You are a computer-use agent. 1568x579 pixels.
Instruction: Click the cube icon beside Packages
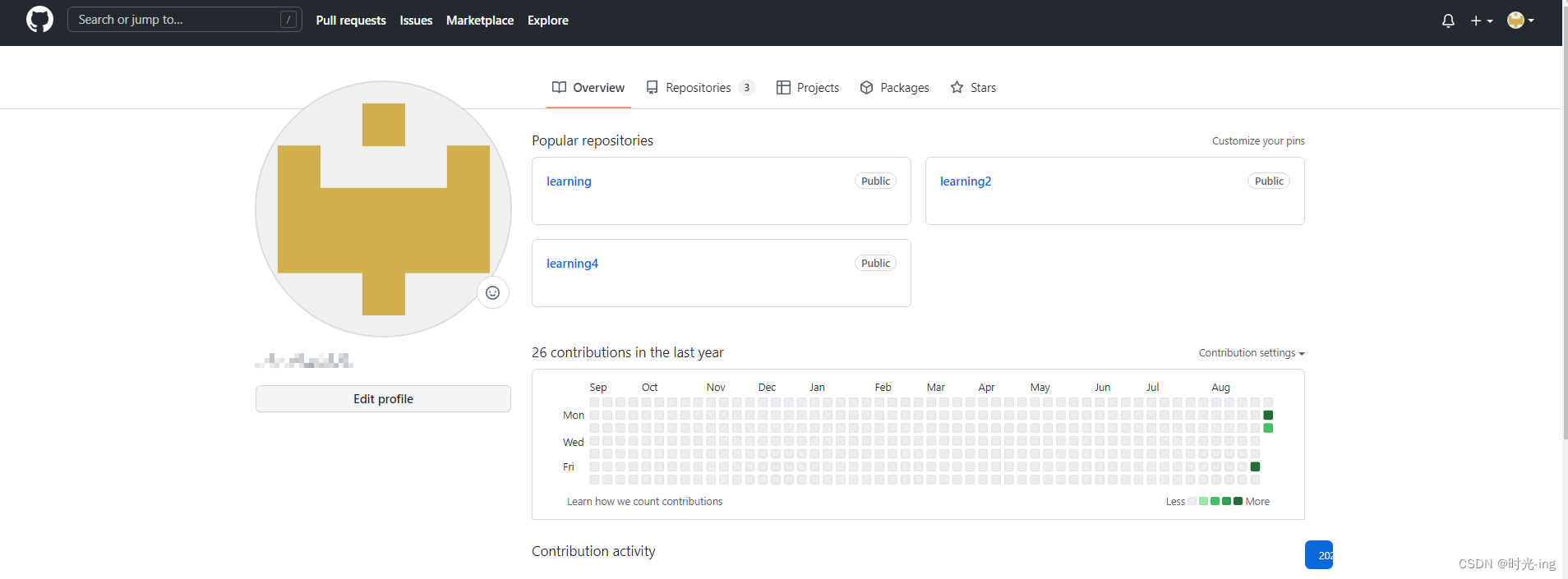(866, 87)
